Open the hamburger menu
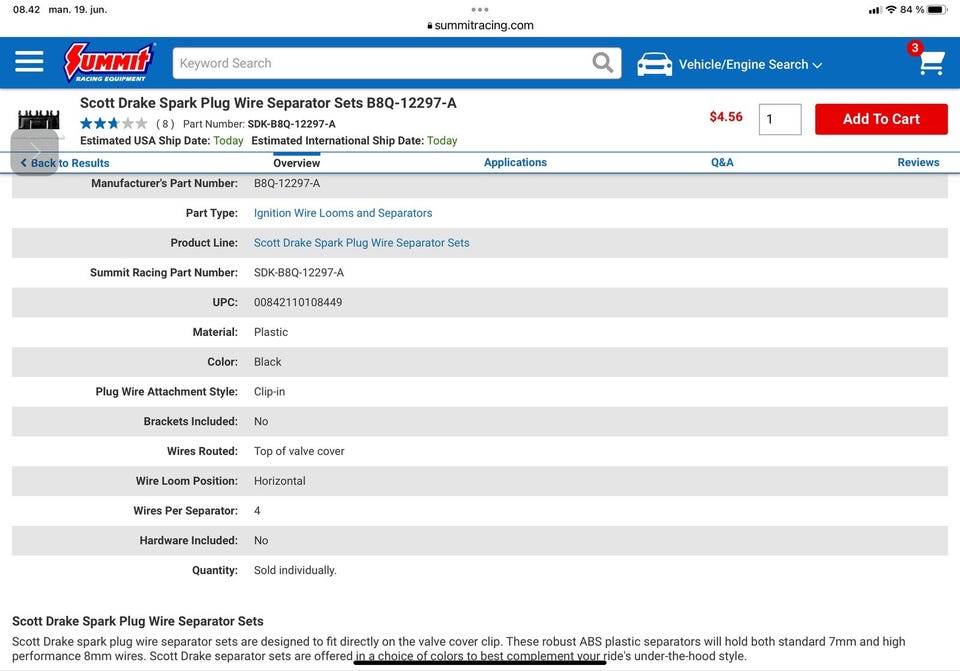Viewport: 960px width, 671px height. point(29,62)
